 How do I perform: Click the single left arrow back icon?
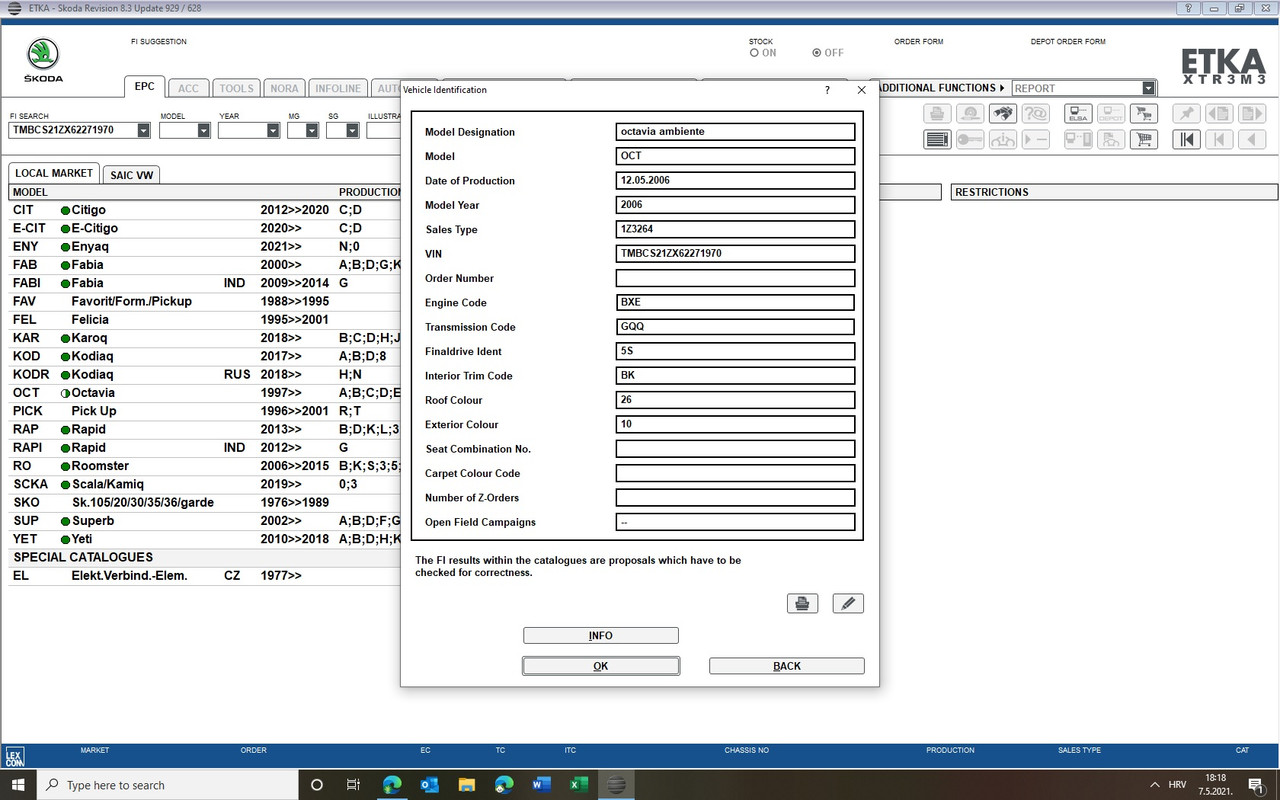[1252, 140]
